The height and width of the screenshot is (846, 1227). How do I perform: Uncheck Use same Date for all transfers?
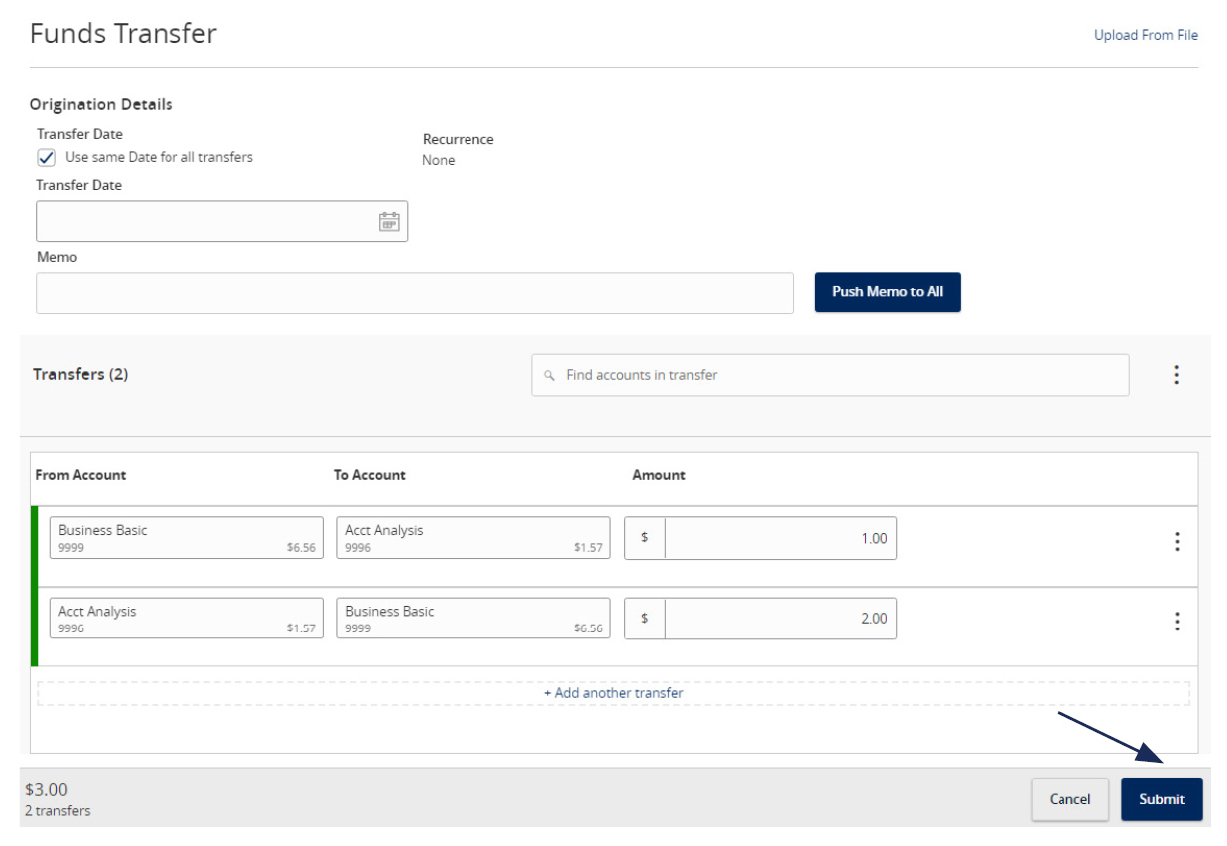click(x=46, y=156)
